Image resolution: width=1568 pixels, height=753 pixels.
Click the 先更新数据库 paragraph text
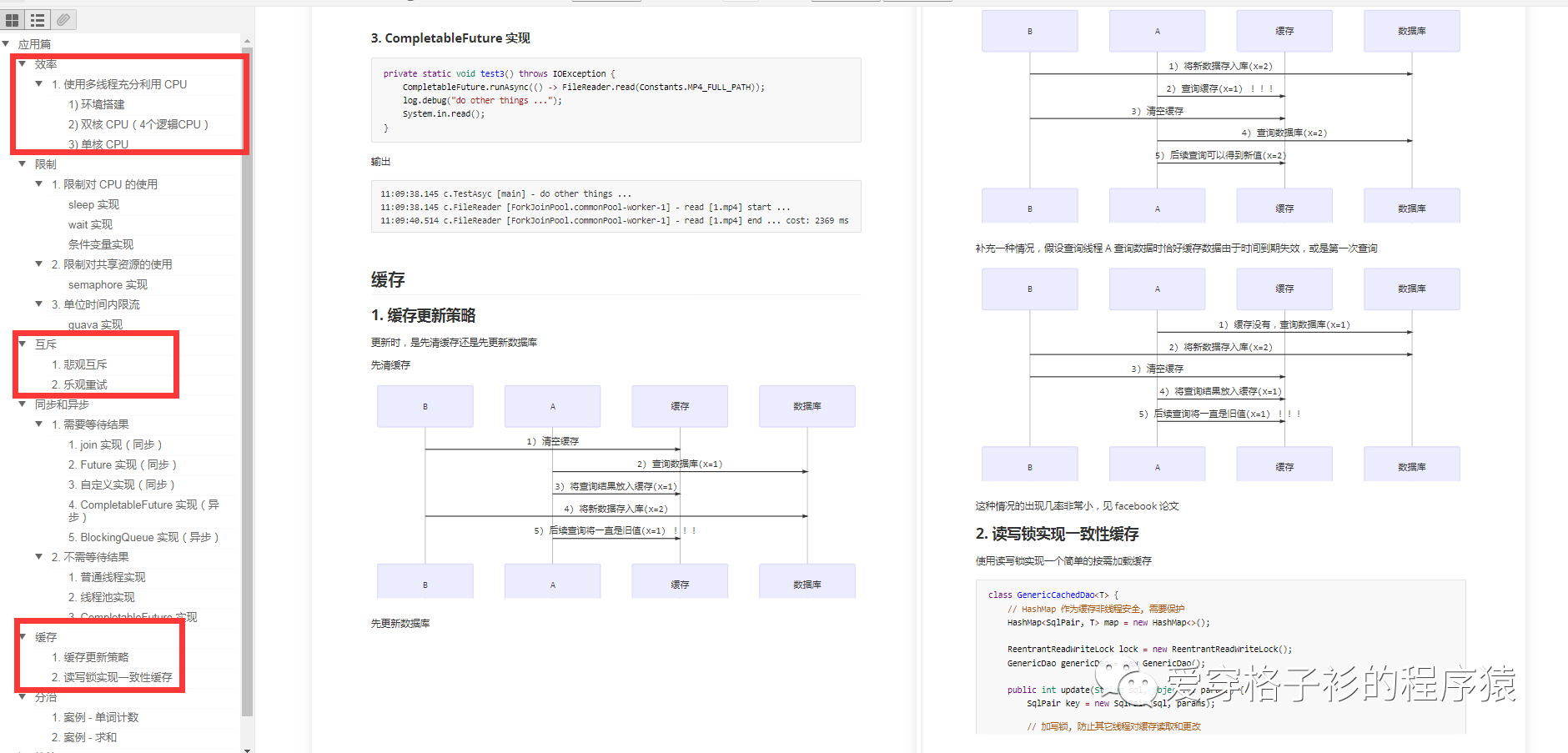pos(400,624)
